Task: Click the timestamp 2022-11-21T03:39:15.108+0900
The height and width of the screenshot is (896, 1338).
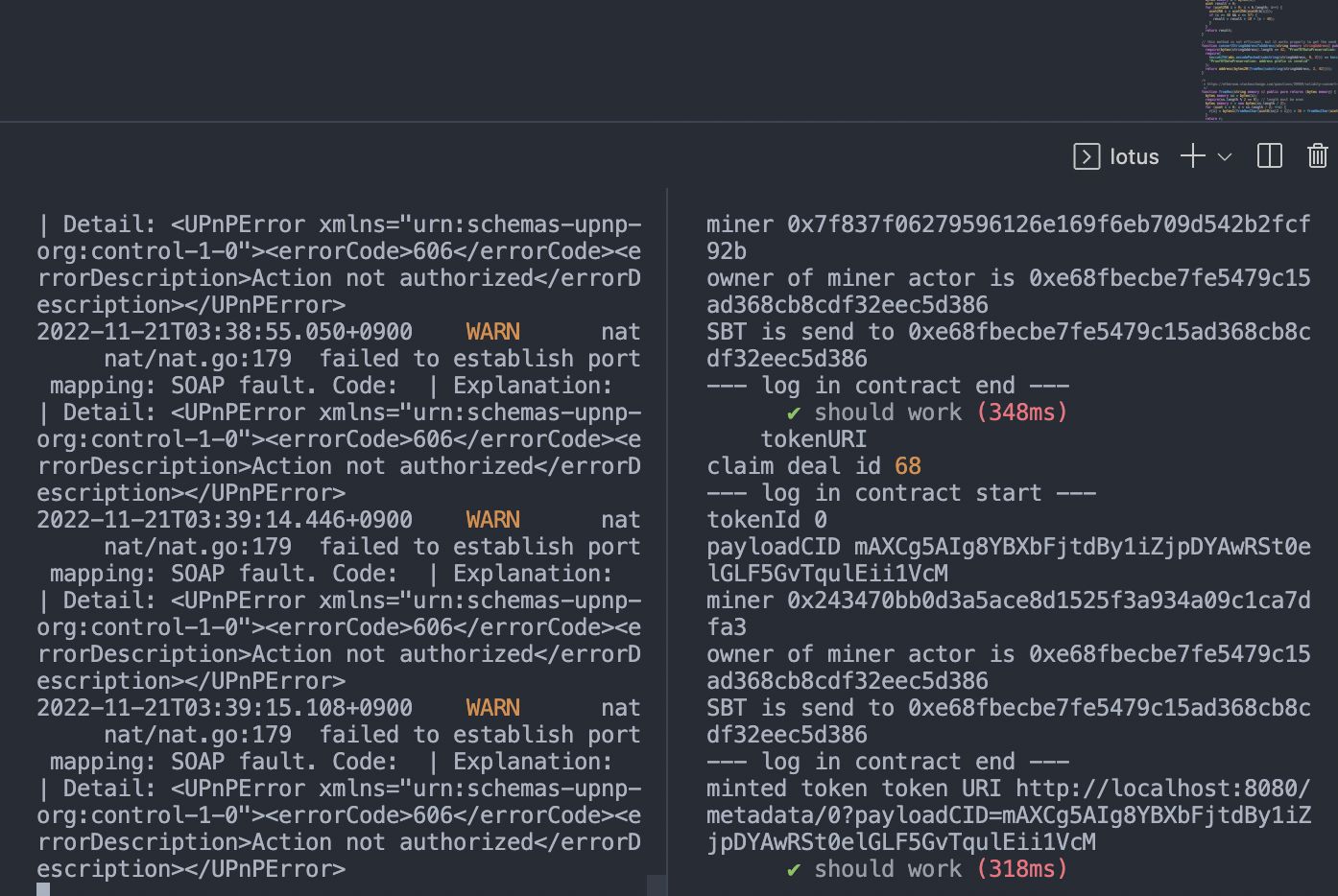Action: (x=225, y=708)
